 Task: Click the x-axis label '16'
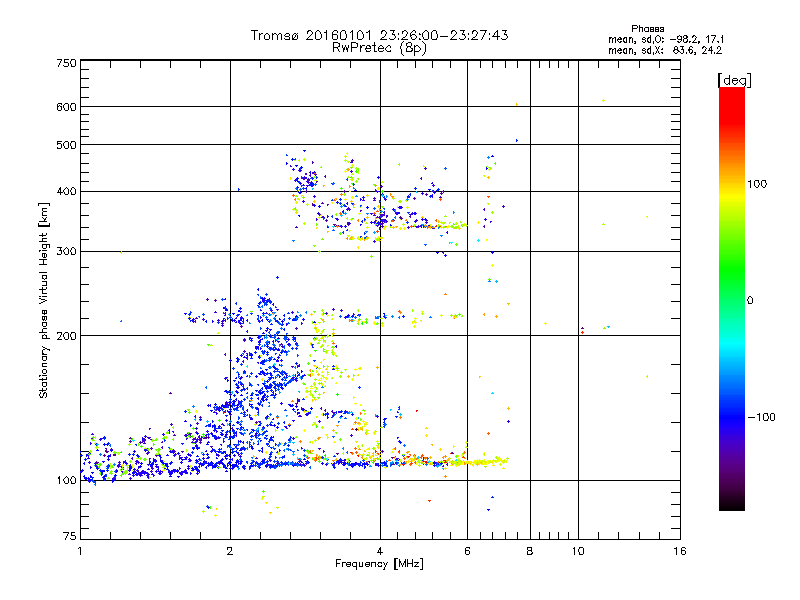[680, 551]
